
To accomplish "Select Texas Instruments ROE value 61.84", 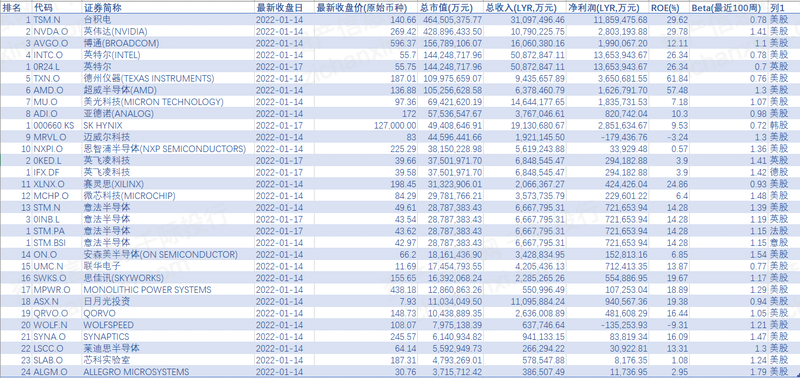I will pos(673,79).
